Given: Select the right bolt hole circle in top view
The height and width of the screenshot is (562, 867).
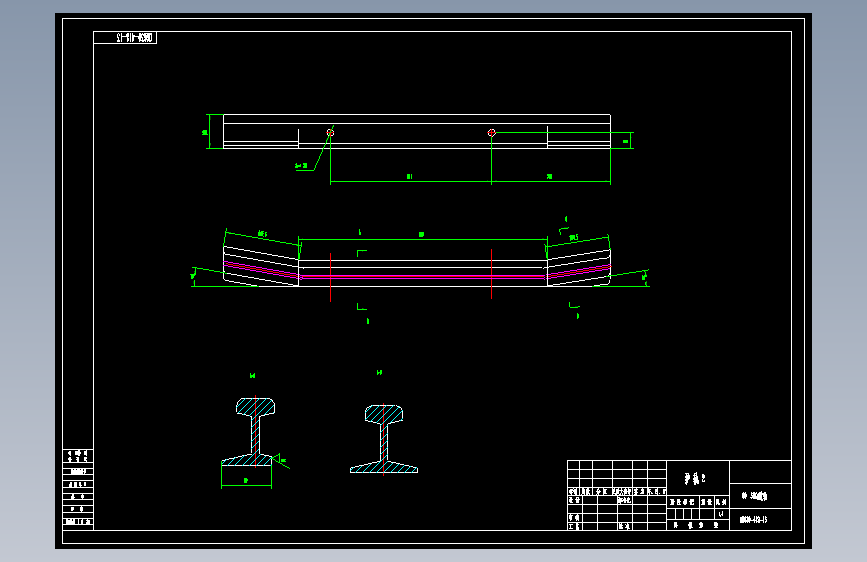Looking at the screenshot, I should (x=492, y=133).
